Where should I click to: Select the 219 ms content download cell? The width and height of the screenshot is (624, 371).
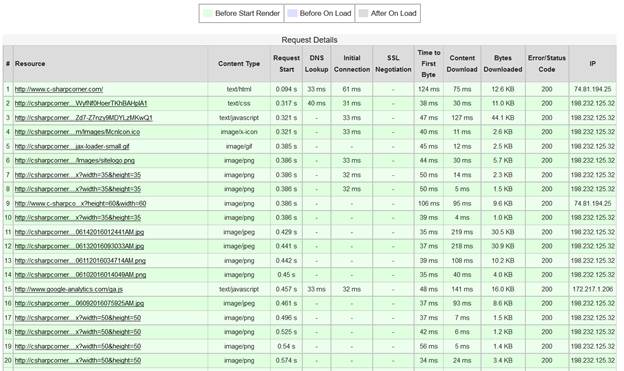462,232
